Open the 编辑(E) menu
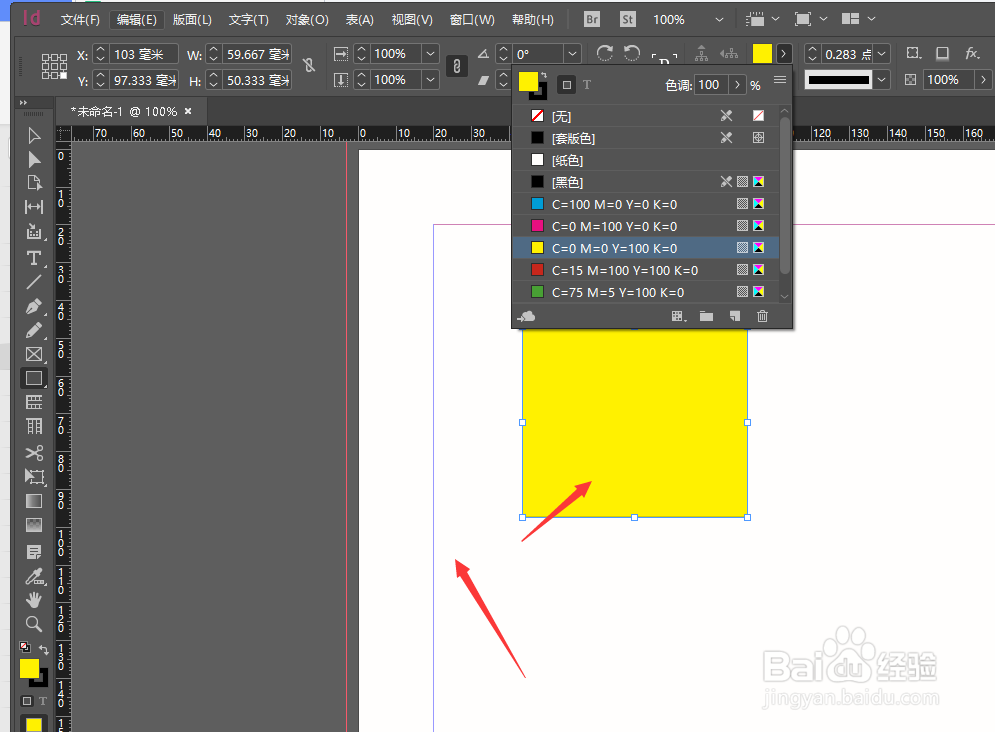 pyautogui.click(x=136, y=20)
